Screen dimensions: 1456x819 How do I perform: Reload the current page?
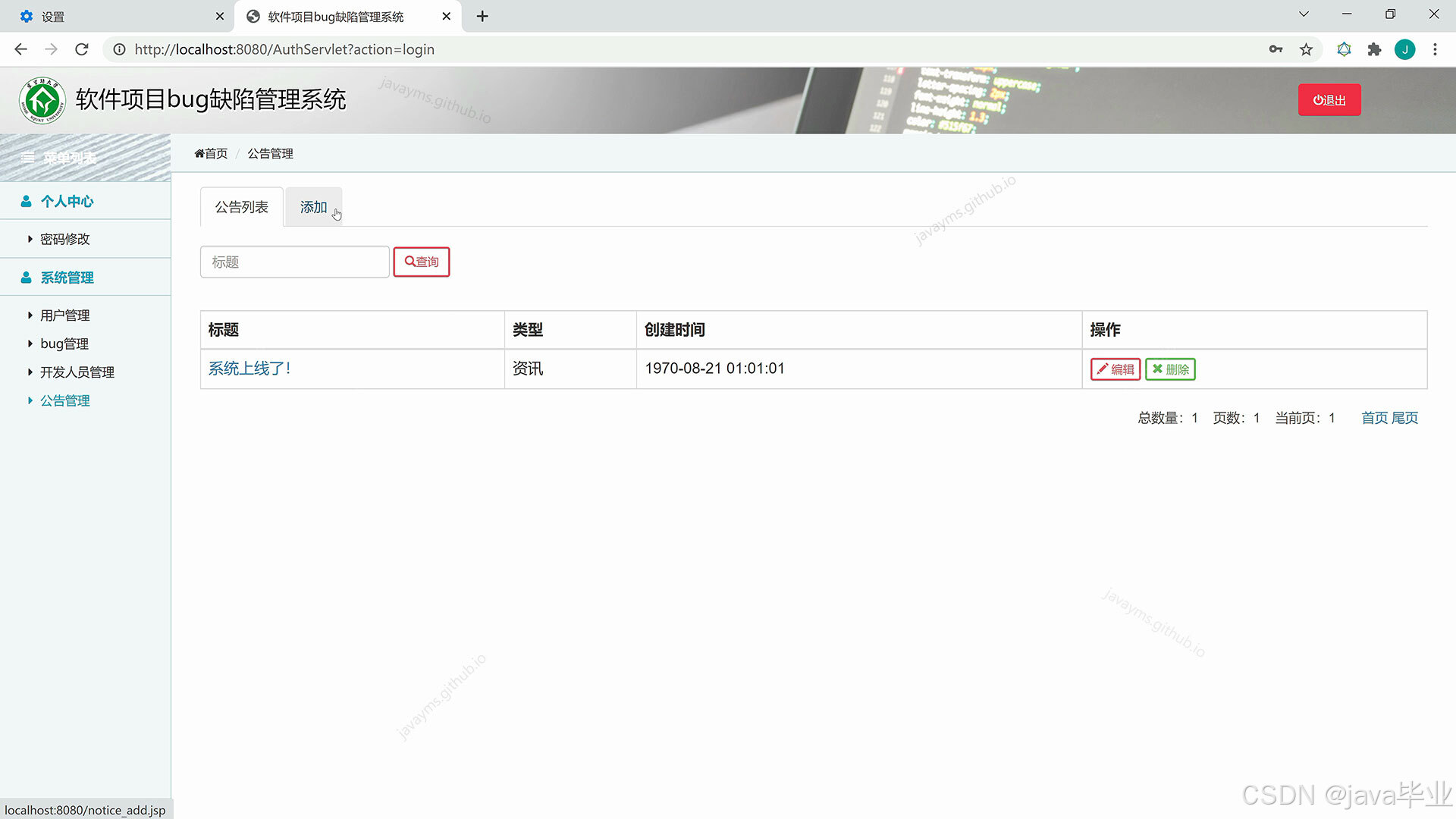82,49
